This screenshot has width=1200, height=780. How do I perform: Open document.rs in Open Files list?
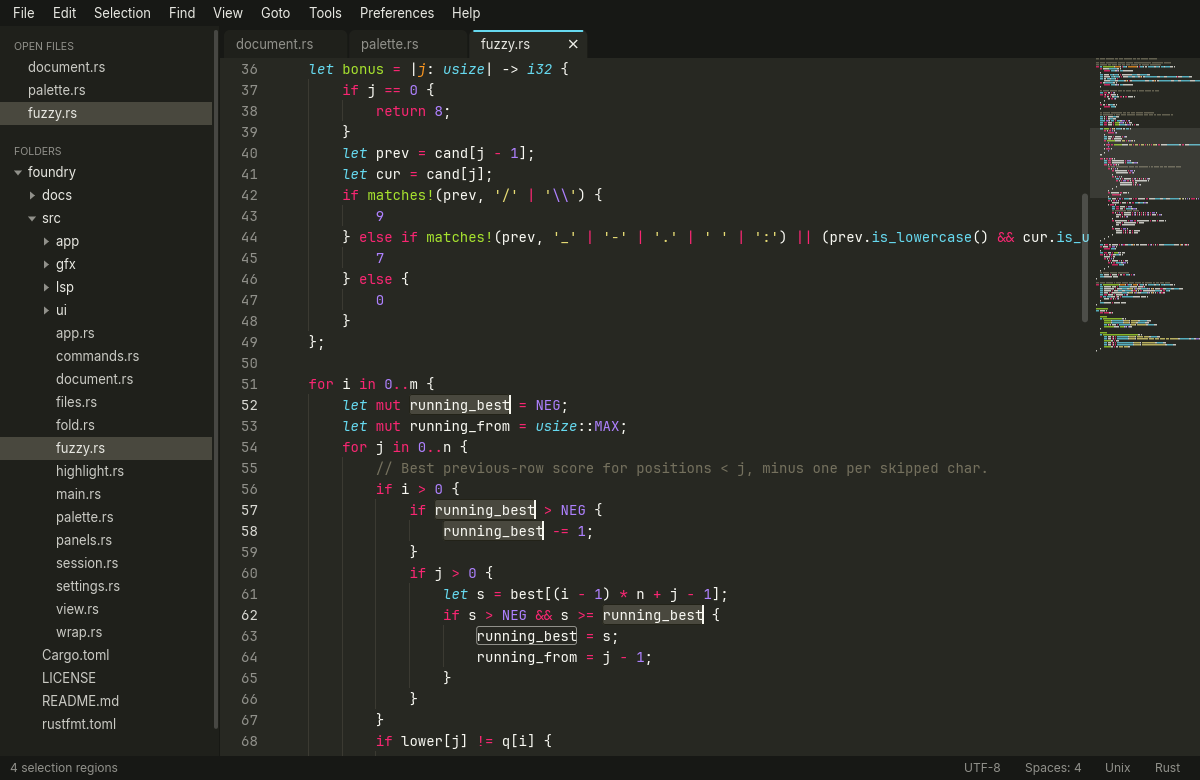(106, 67)
